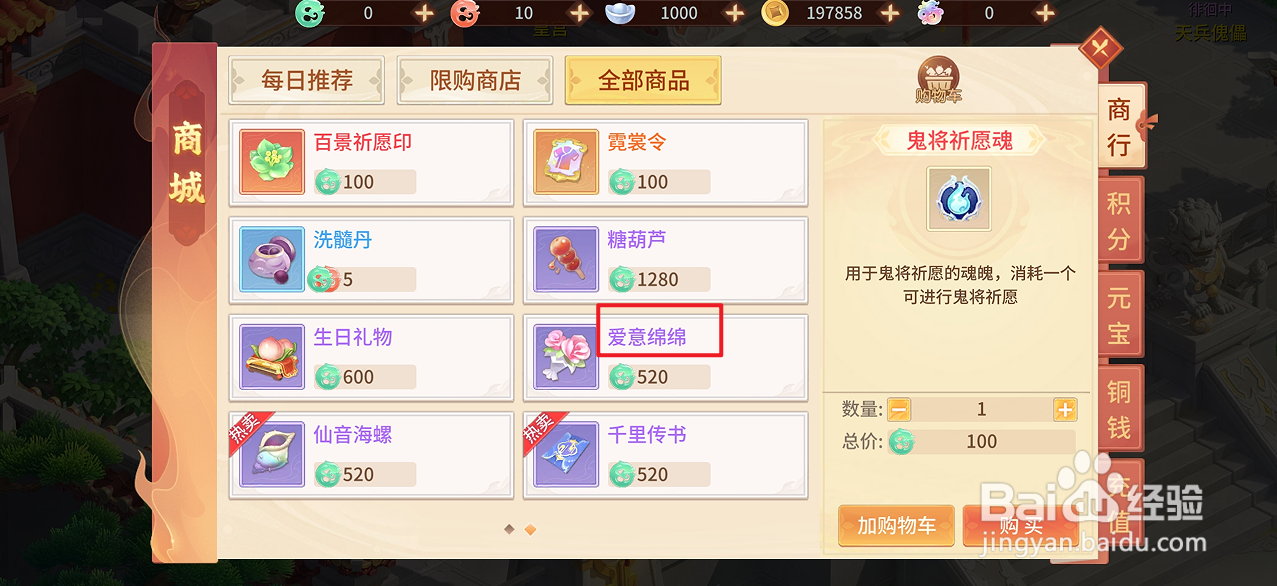
Task: Increase quantity with the plus stepper
Action: tap(1065, 409)
